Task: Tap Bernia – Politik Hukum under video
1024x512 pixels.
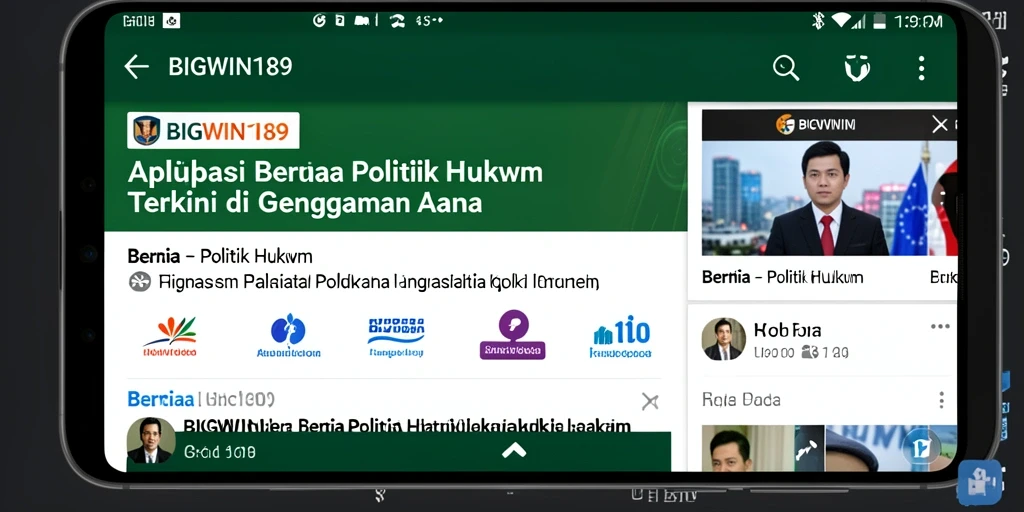Action: (x=782, y=277)
